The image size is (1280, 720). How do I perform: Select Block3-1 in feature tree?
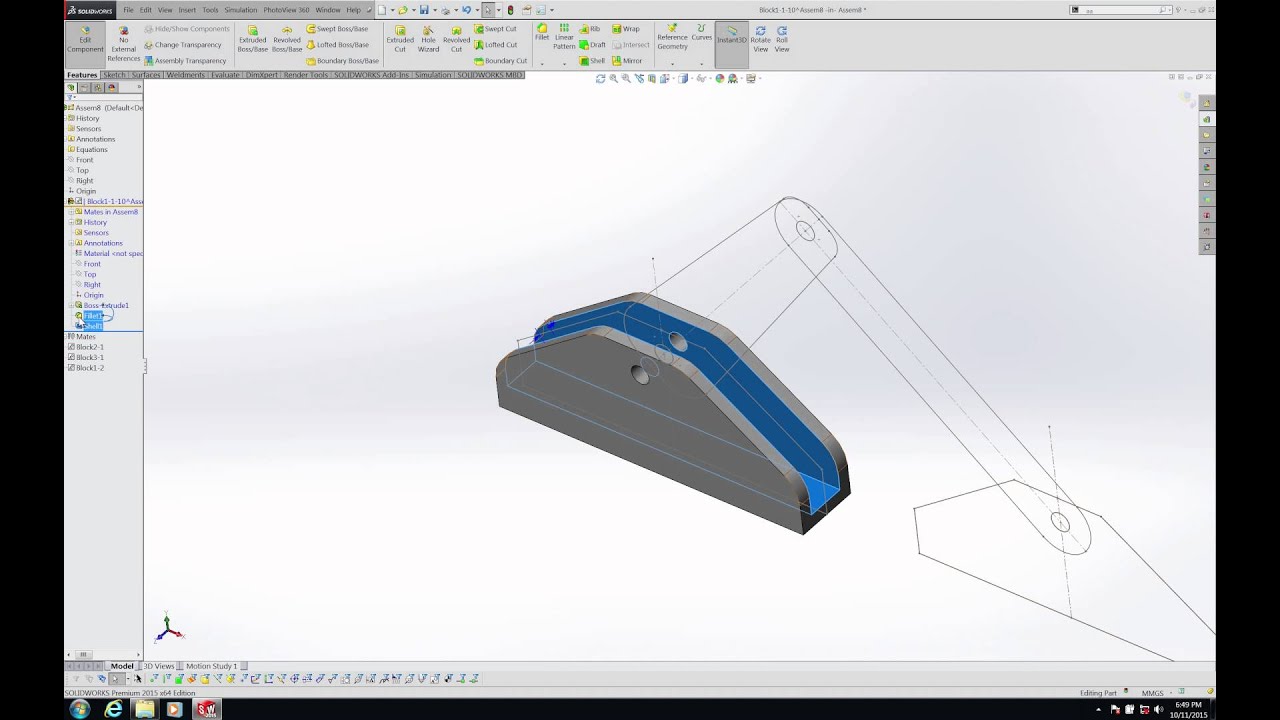(86, 357)
